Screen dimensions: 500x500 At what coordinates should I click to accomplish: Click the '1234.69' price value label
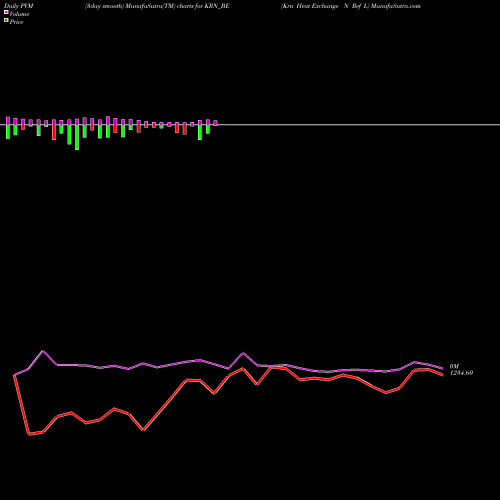click(x=461, y=373)
